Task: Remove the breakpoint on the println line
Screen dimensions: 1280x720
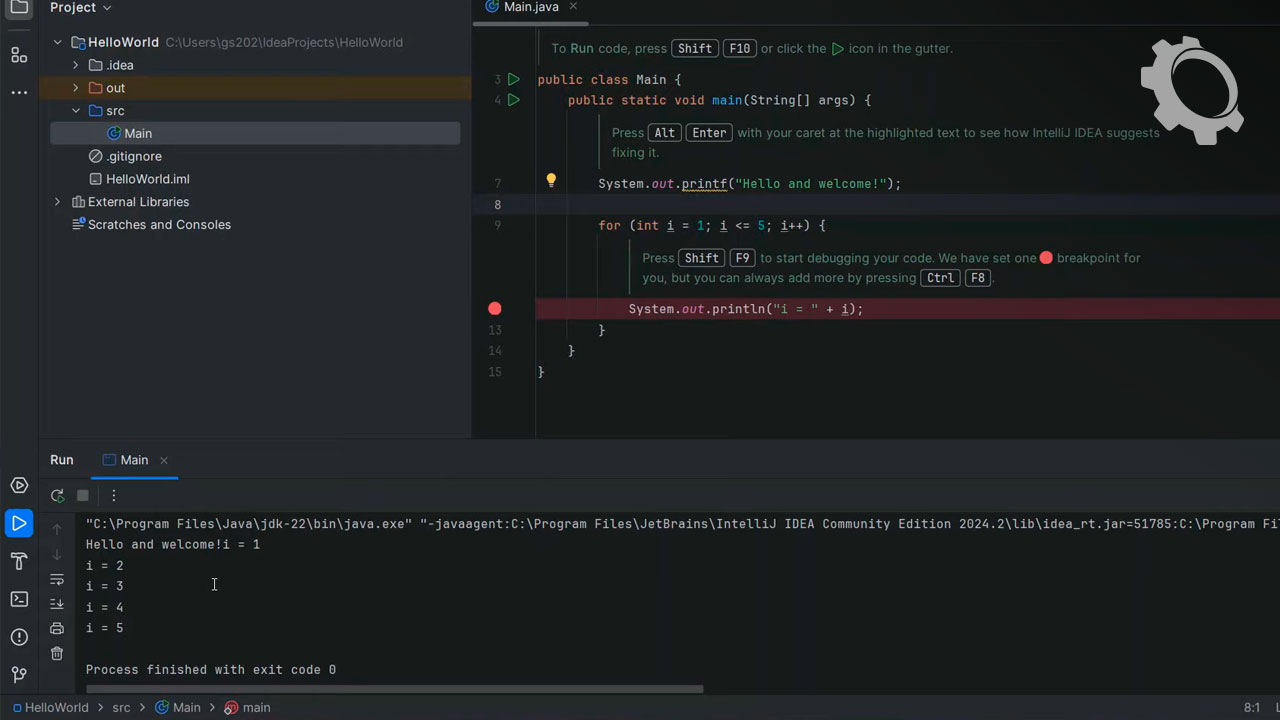Action: point(494,309)
